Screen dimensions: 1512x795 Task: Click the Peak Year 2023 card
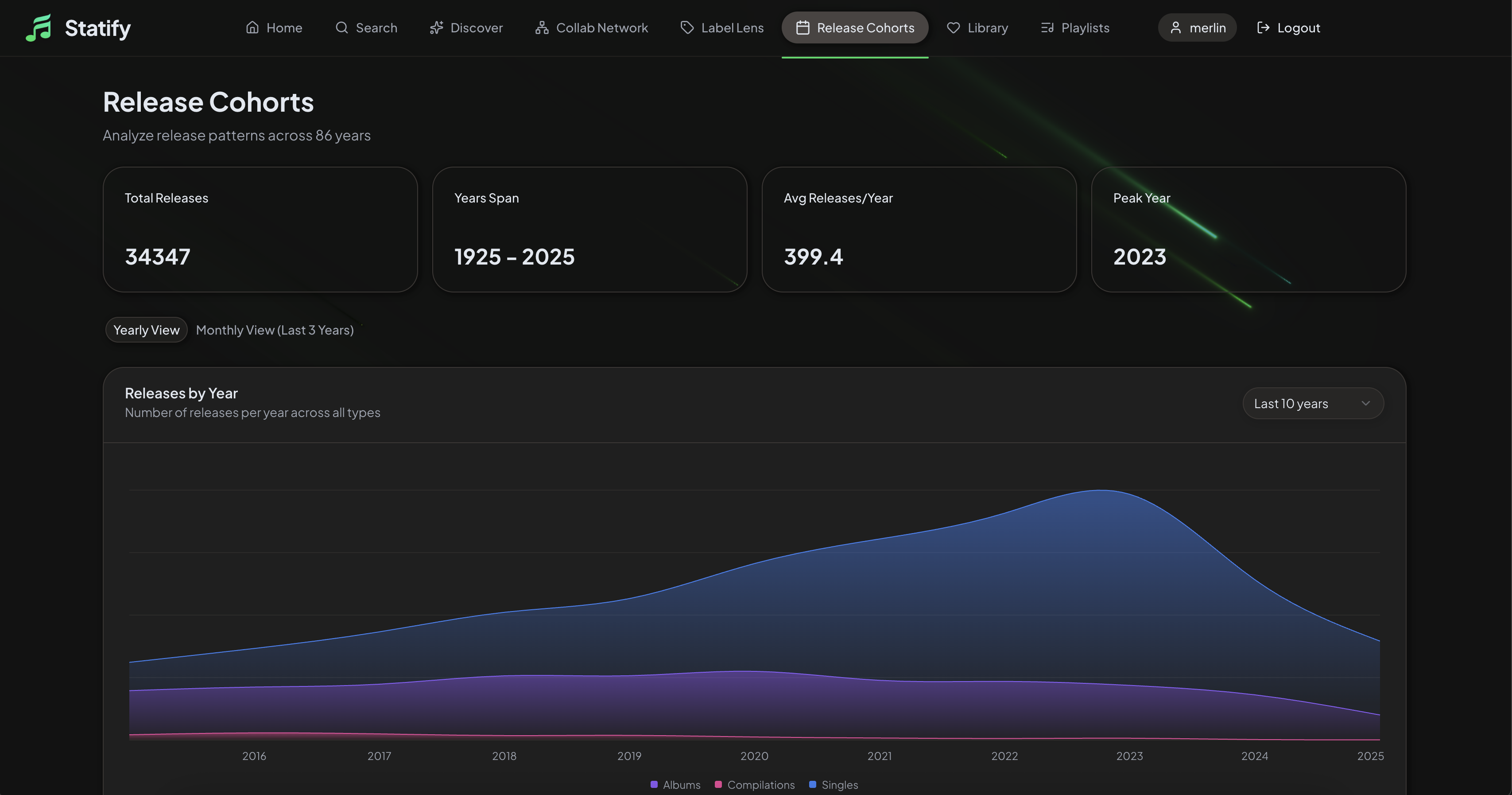(x=1248, y=230)
